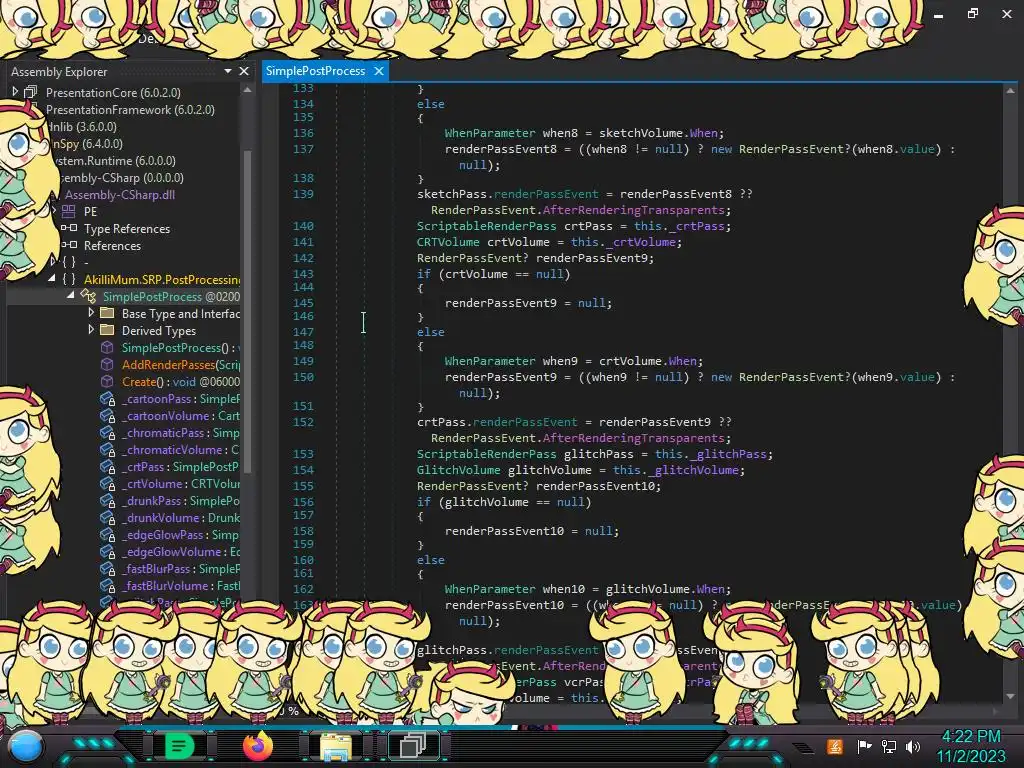Click the PresentationCore assembly icon
Screen dimensions: 1024x768
coord(31,92)
